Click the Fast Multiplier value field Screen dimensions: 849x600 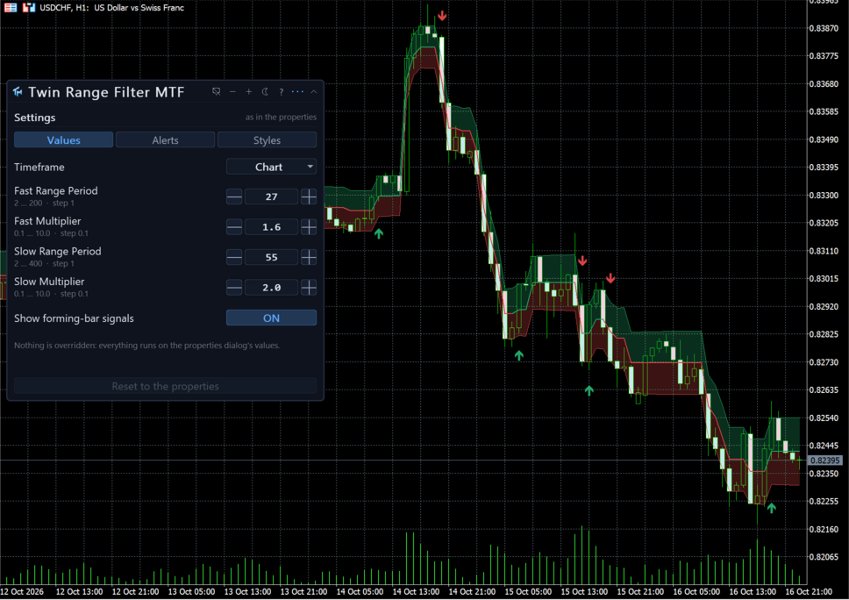[x=271, y=227]
